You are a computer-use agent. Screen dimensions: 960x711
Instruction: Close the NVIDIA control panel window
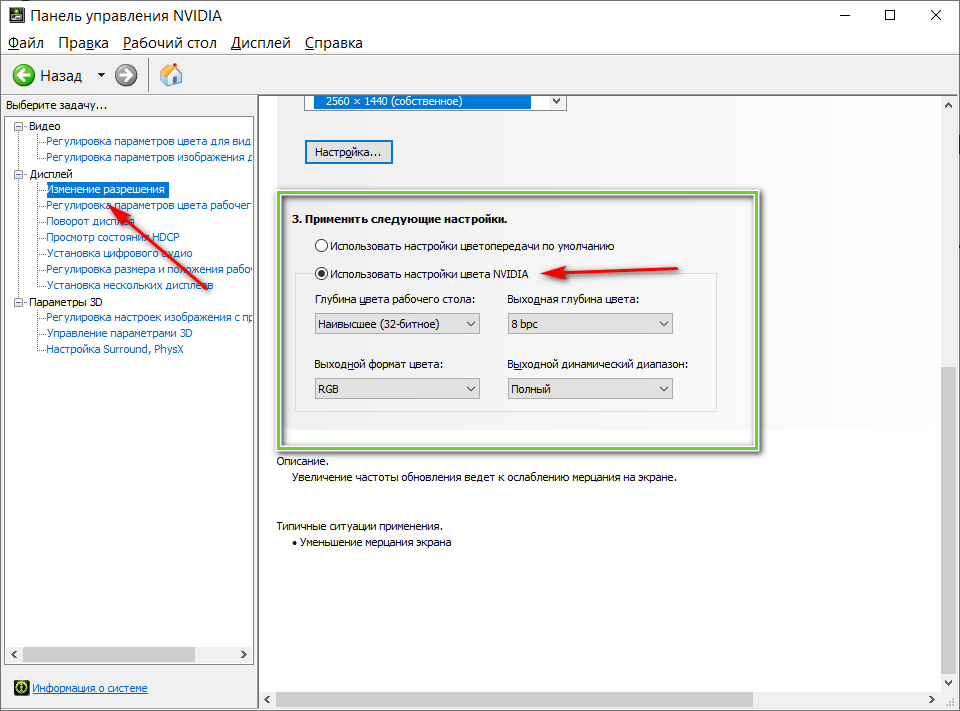(936, 15)
